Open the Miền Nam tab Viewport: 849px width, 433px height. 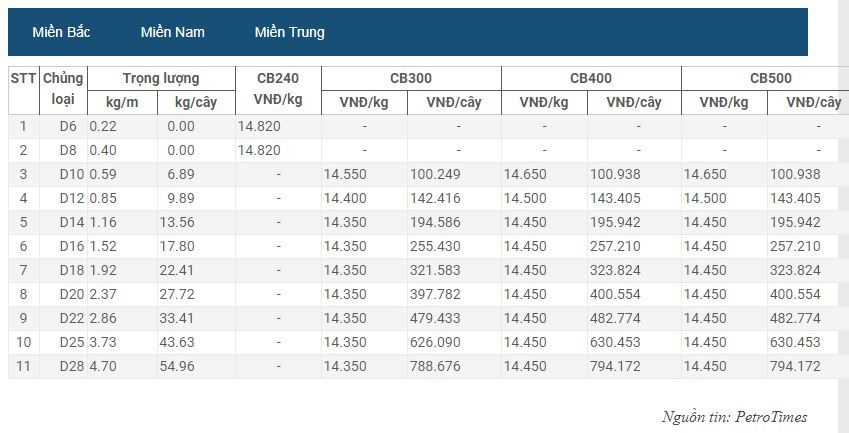[173, 32]
